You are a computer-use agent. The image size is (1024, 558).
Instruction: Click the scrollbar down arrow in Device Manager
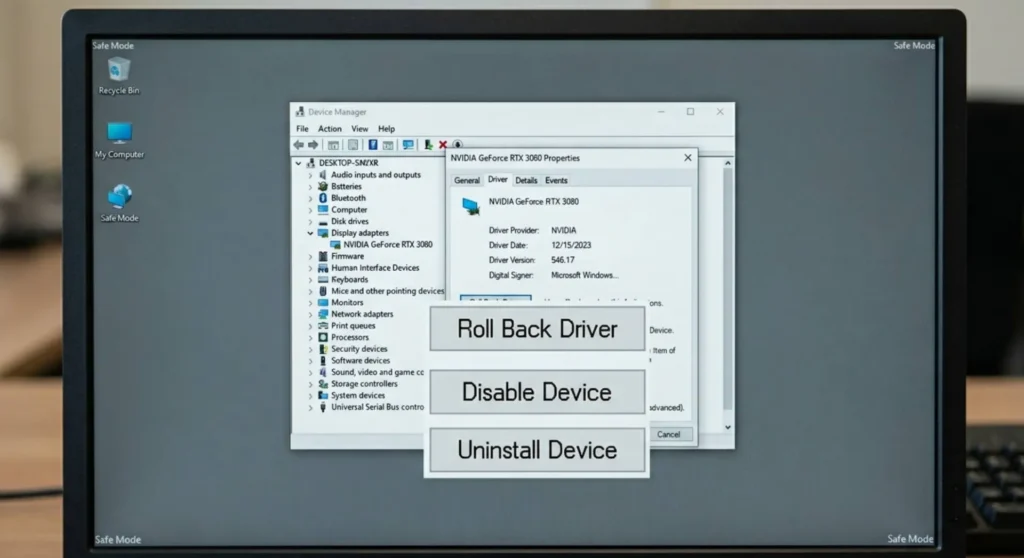point(728,427)
